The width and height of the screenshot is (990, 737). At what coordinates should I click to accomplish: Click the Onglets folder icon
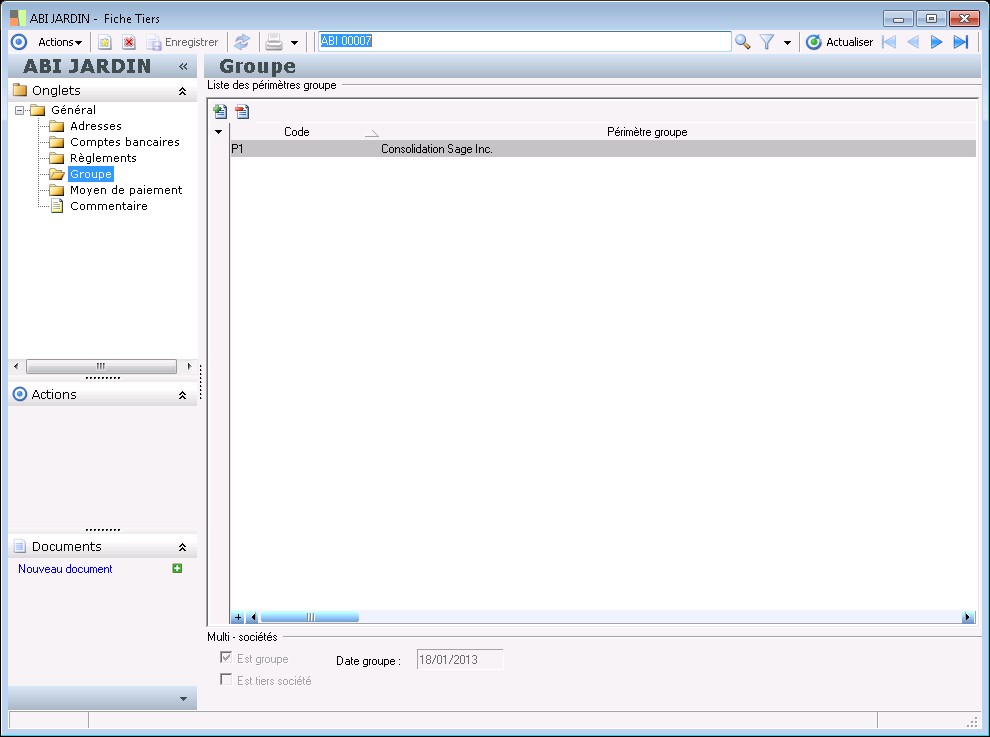[20, 90]
